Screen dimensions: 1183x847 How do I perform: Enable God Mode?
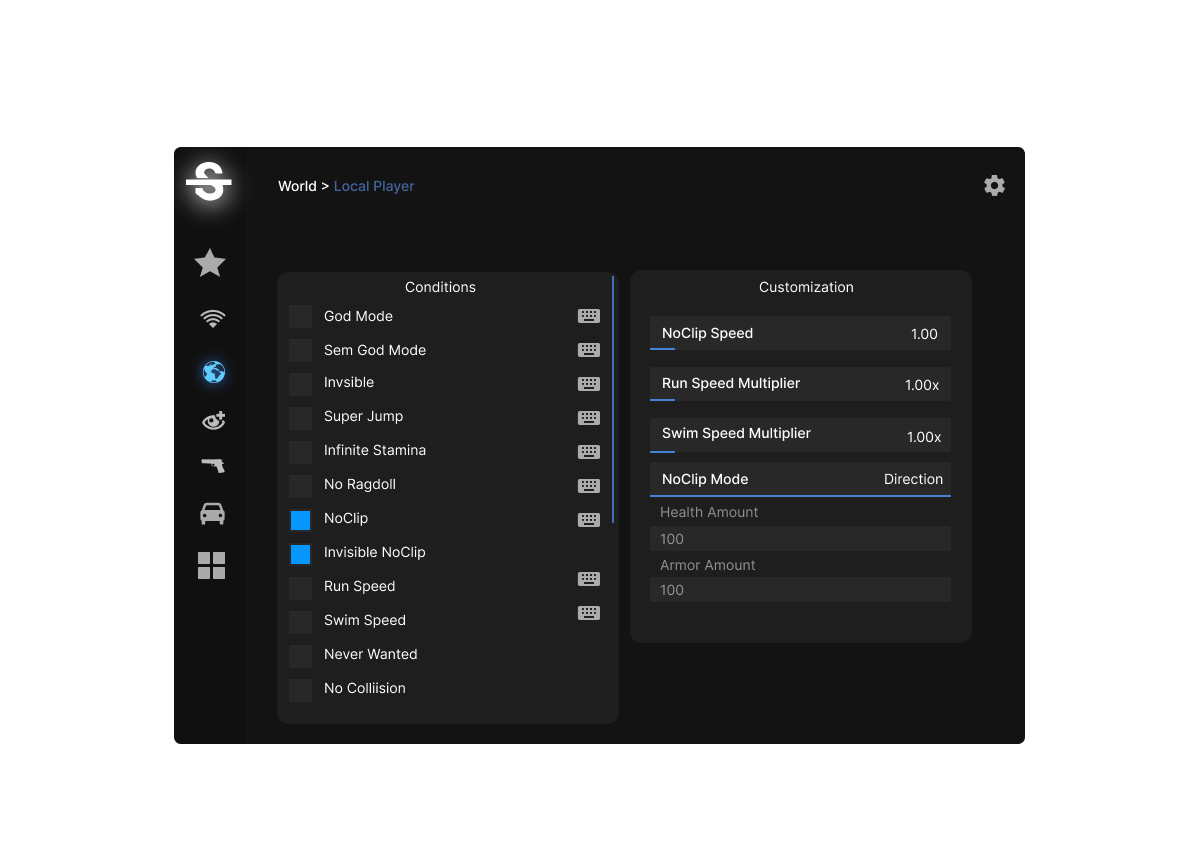300,315
